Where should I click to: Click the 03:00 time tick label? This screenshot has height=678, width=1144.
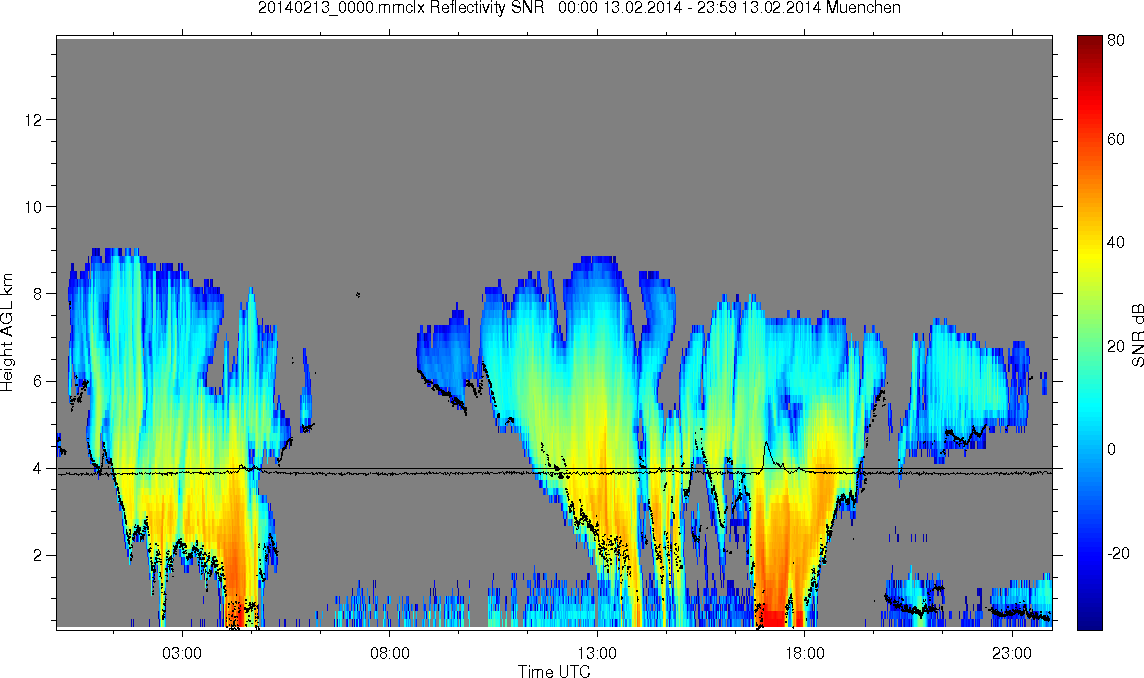[182, 652]
